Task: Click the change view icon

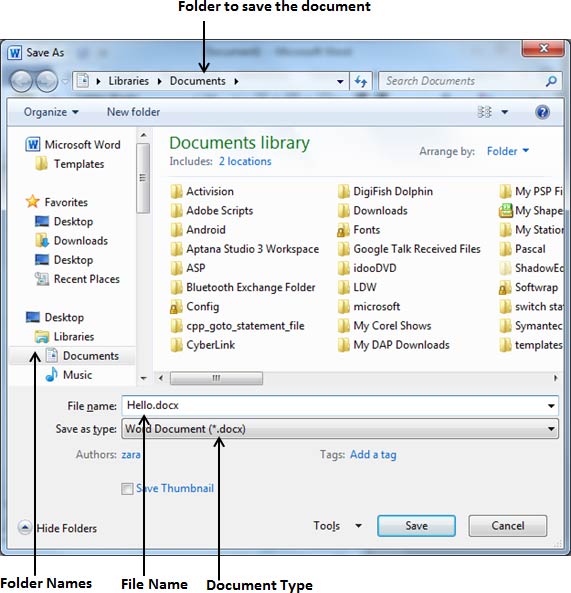Action: pos(484,112)
